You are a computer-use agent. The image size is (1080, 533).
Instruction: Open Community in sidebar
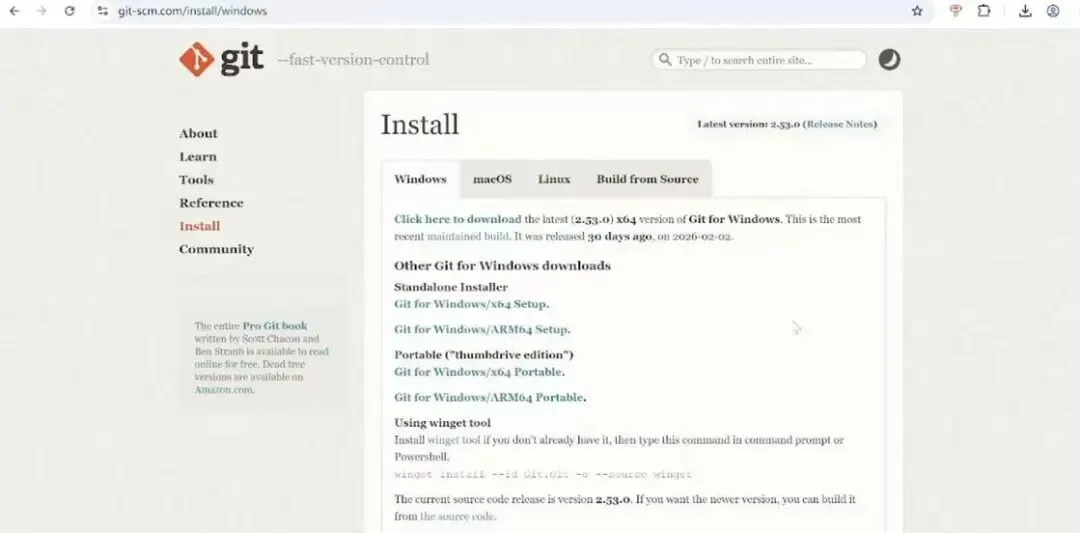click(x=216, y=249)
